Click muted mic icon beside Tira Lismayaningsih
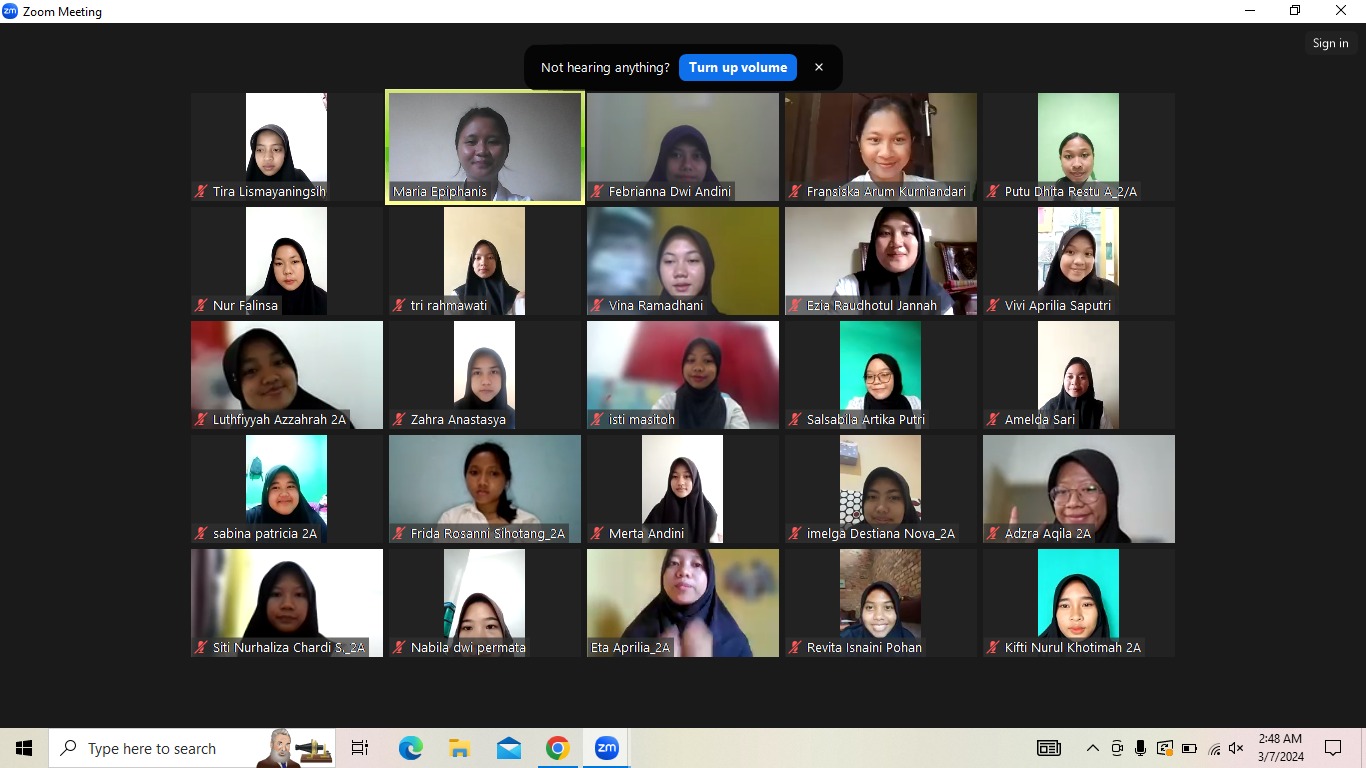Screen dimensions: 1366x768 [x=202, y=191]
